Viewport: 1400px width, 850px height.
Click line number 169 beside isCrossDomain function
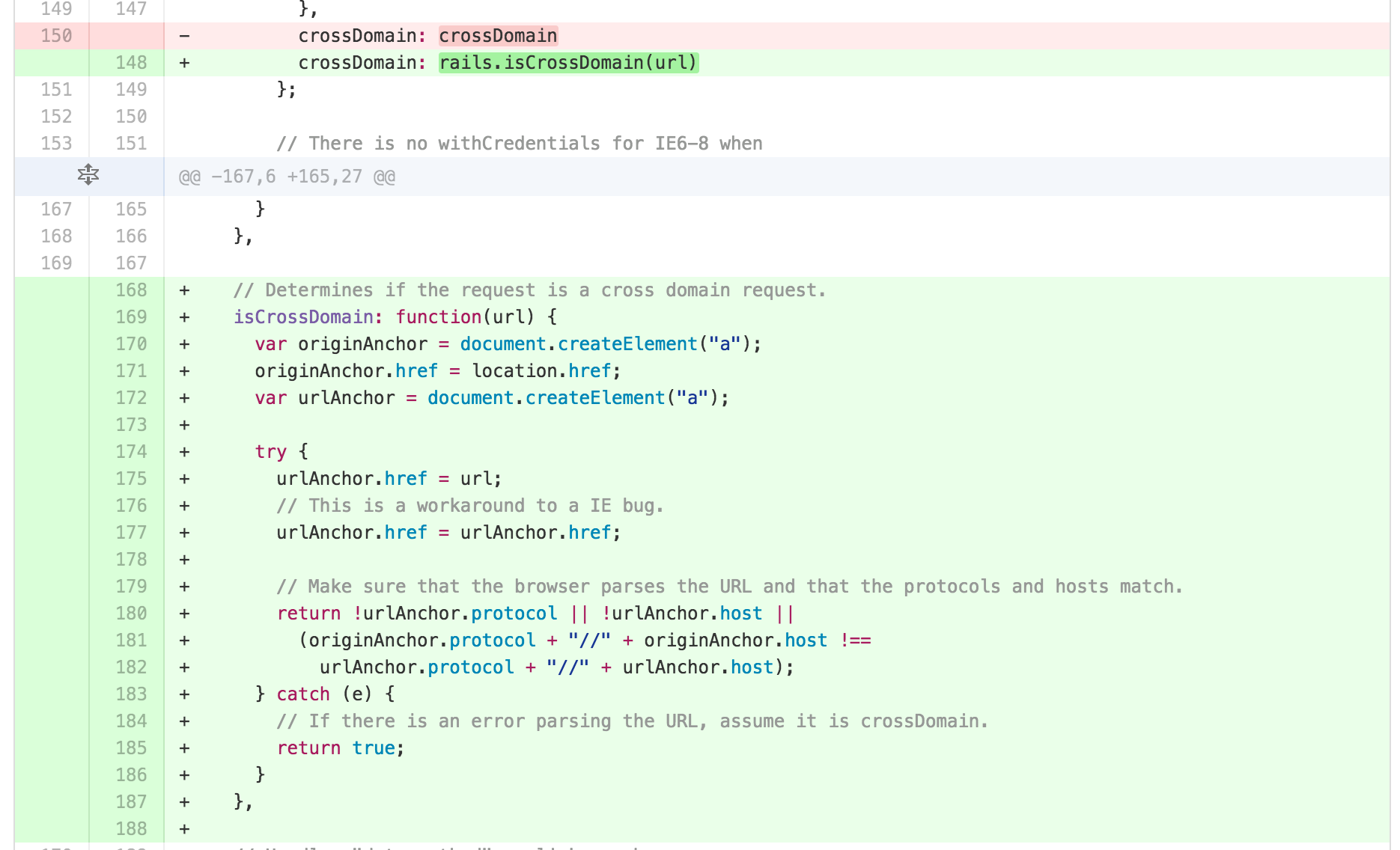[131, 317]
